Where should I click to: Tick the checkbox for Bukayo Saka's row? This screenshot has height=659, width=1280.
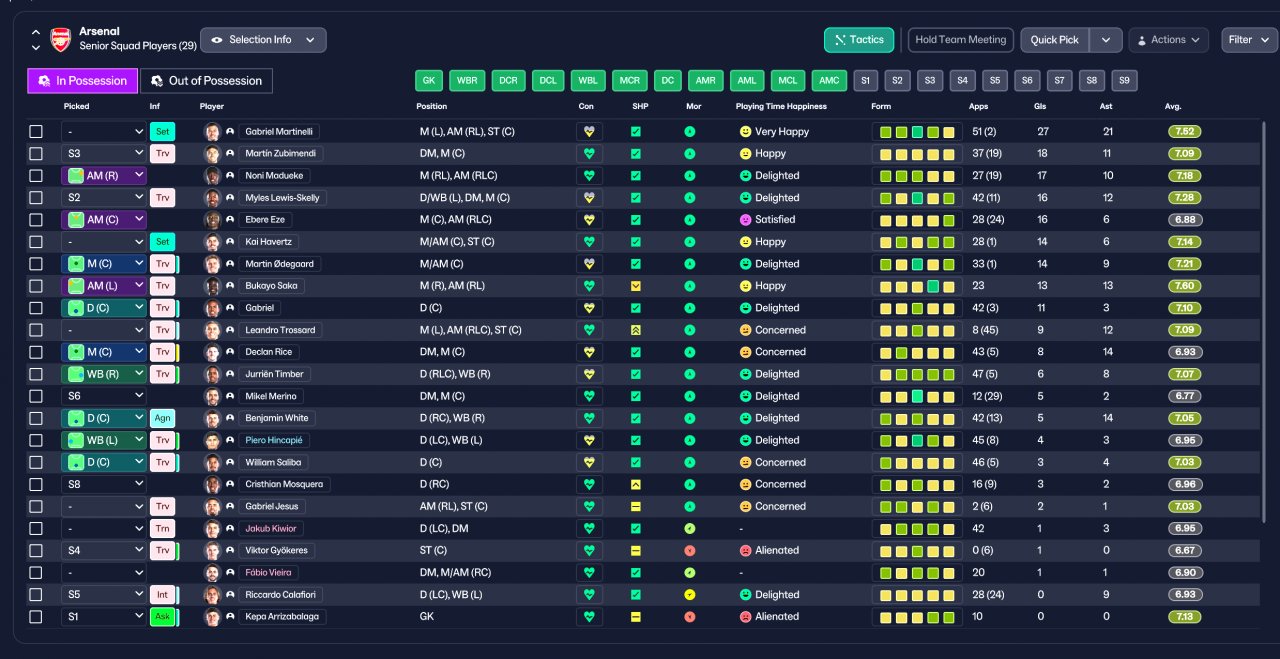(36, 286)
